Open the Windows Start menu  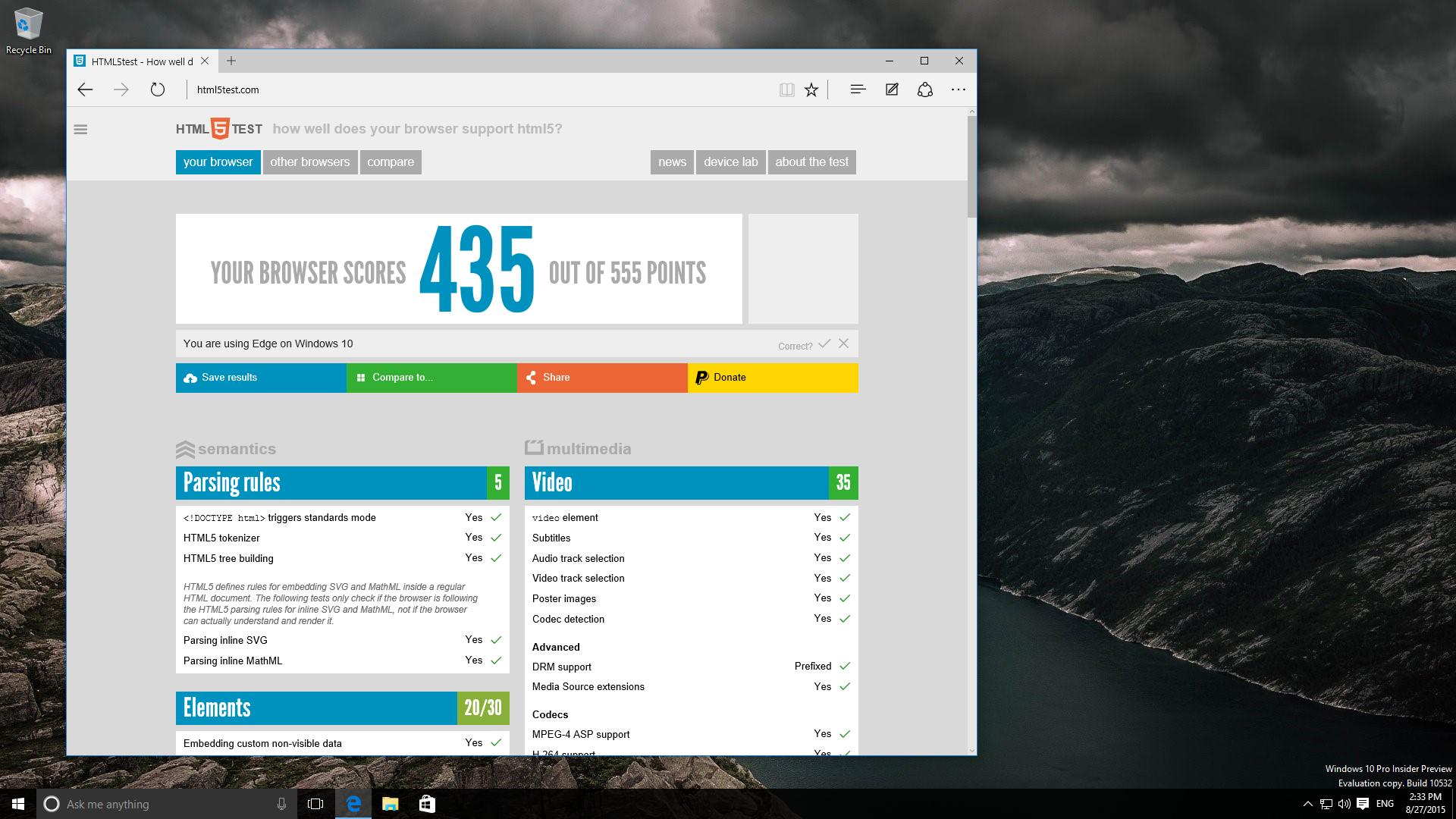[x=18, y=804]
